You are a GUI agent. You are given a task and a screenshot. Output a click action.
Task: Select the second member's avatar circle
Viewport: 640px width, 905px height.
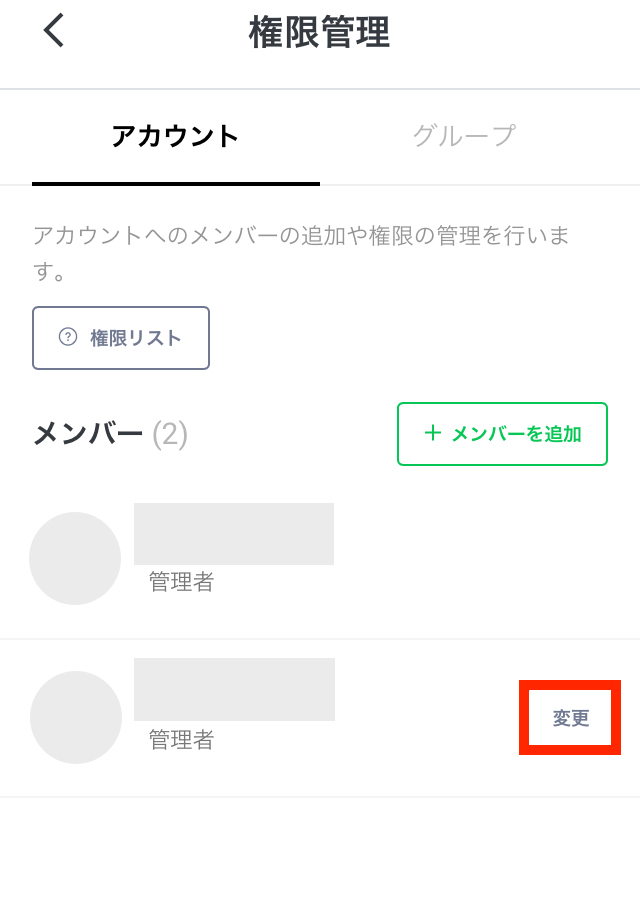coord(76,717)
